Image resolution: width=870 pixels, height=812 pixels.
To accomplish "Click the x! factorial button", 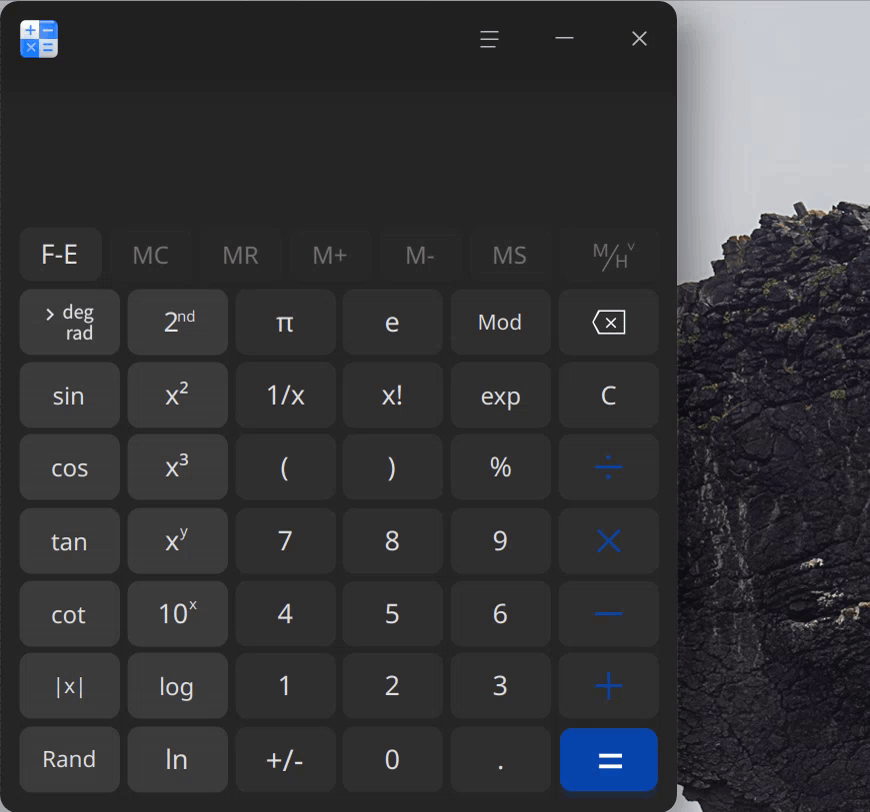I will click(392, 395).
